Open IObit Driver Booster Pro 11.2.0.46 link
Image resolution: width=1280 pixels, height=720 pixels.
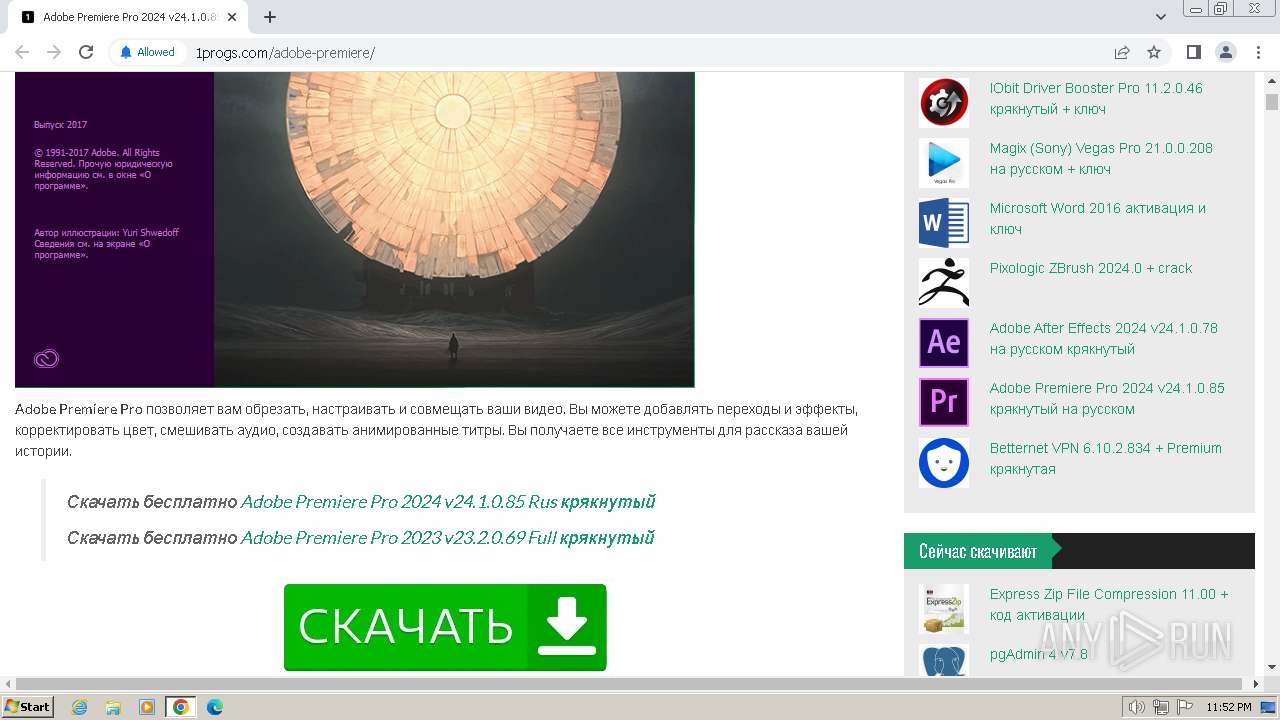(1096, 98)
